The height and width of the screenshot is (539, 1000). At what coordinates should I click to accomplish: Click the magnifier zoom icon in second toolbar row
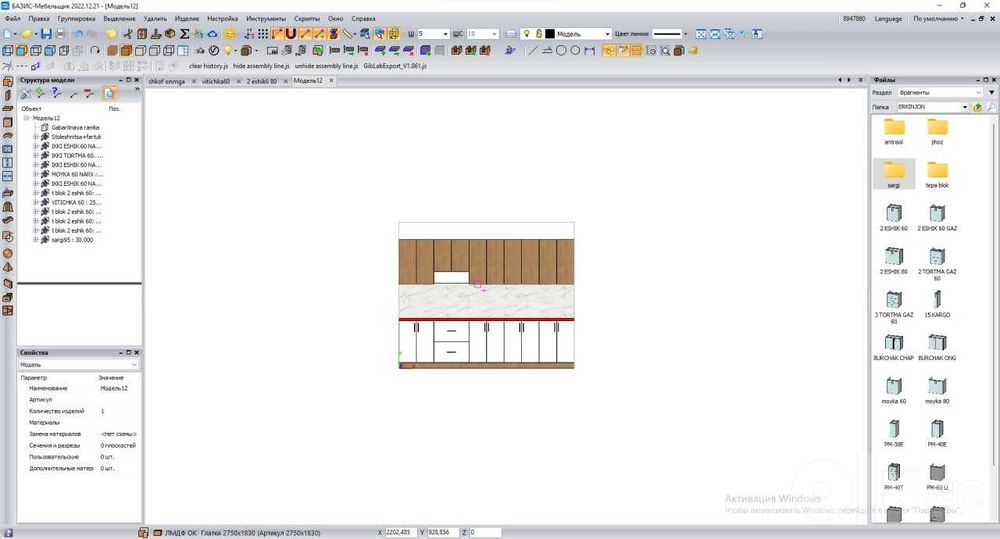(x=665, y=50)
